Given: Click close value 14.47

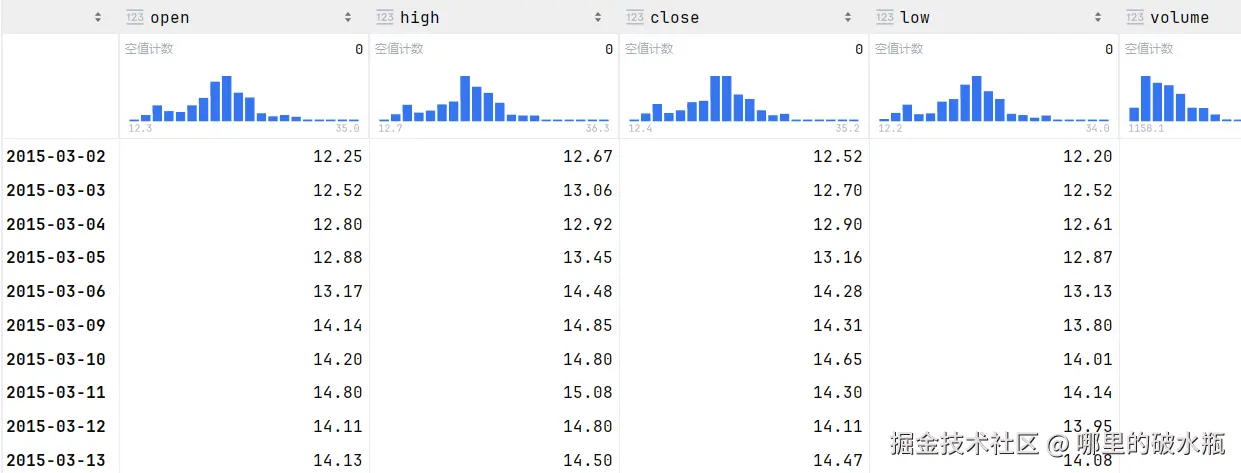Looking at the screenshot, I should pos(838,460).
